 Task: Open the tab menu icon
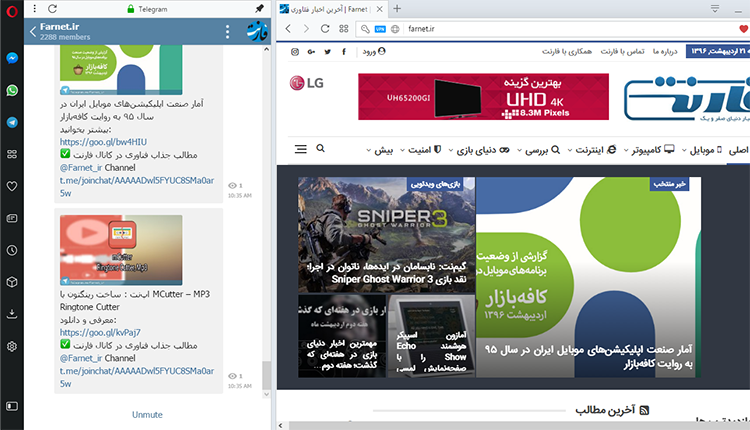coord(715,9)
